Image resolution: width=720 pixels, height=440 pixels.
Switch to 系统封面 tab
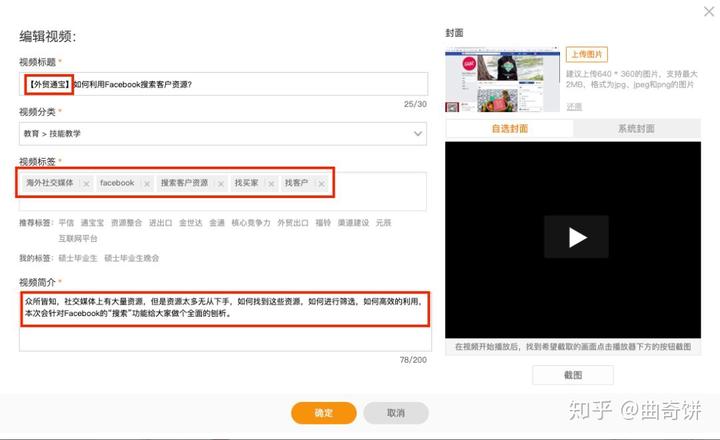636,129
